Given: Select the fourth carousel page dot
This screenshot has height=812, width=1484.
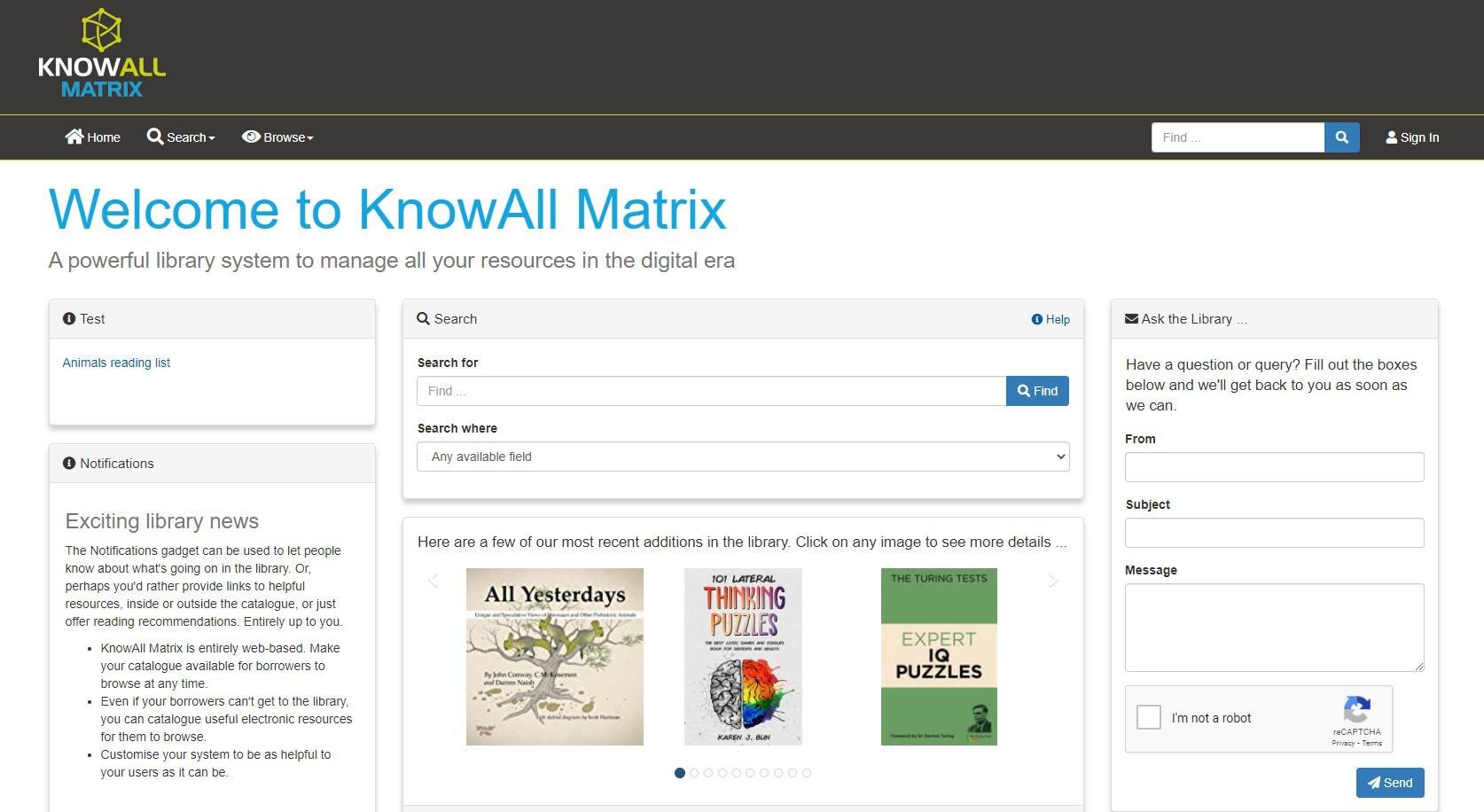Looking at the screenshot, I should [x=722, y=773].
